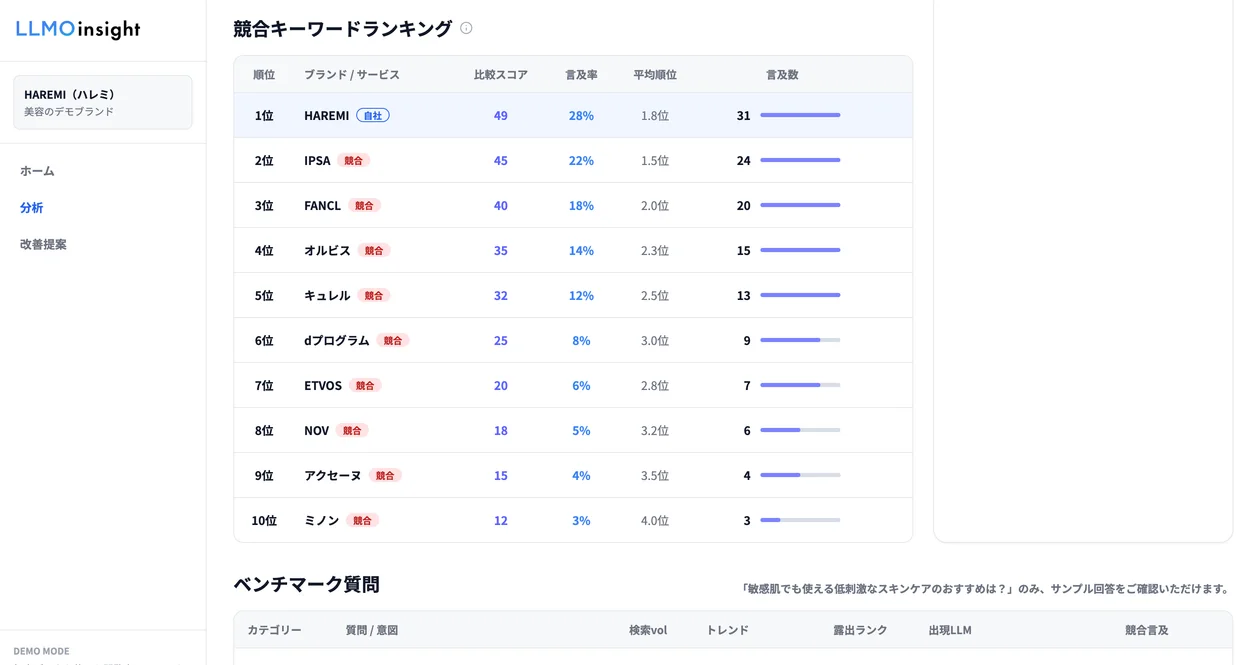This screenshot has height=665, width=1260.
Task: Click the 競合言及 column header
Action: 1147,630
